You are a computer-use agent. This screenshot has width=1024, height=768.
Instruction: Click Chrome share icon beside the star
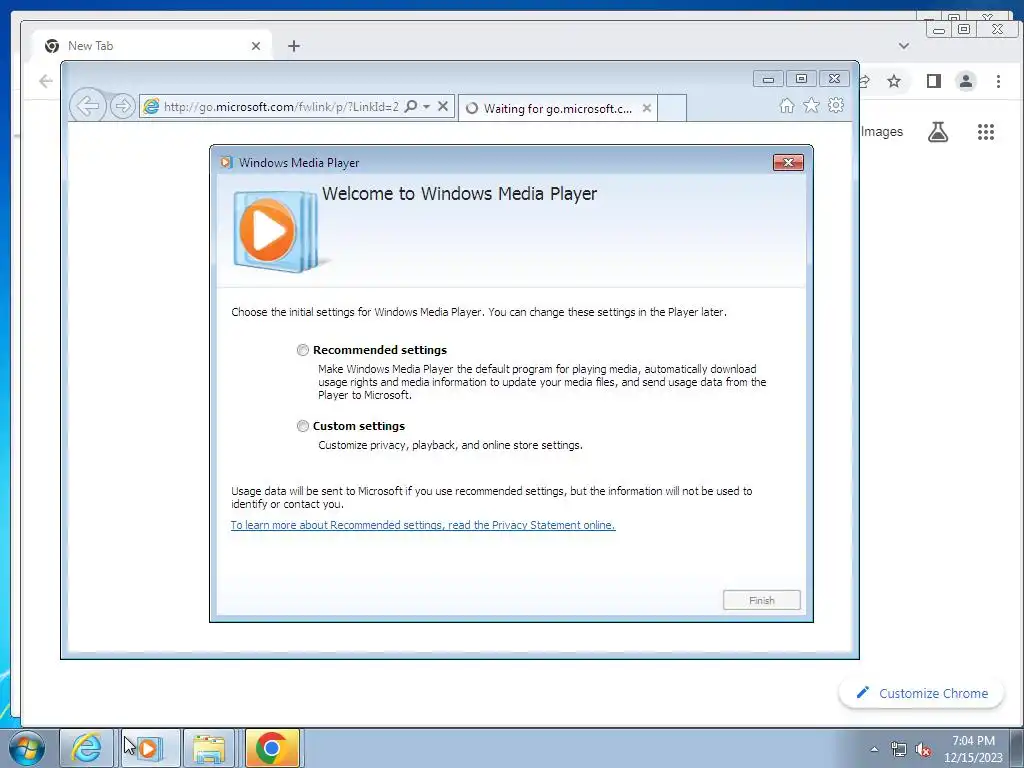[865, 81]
